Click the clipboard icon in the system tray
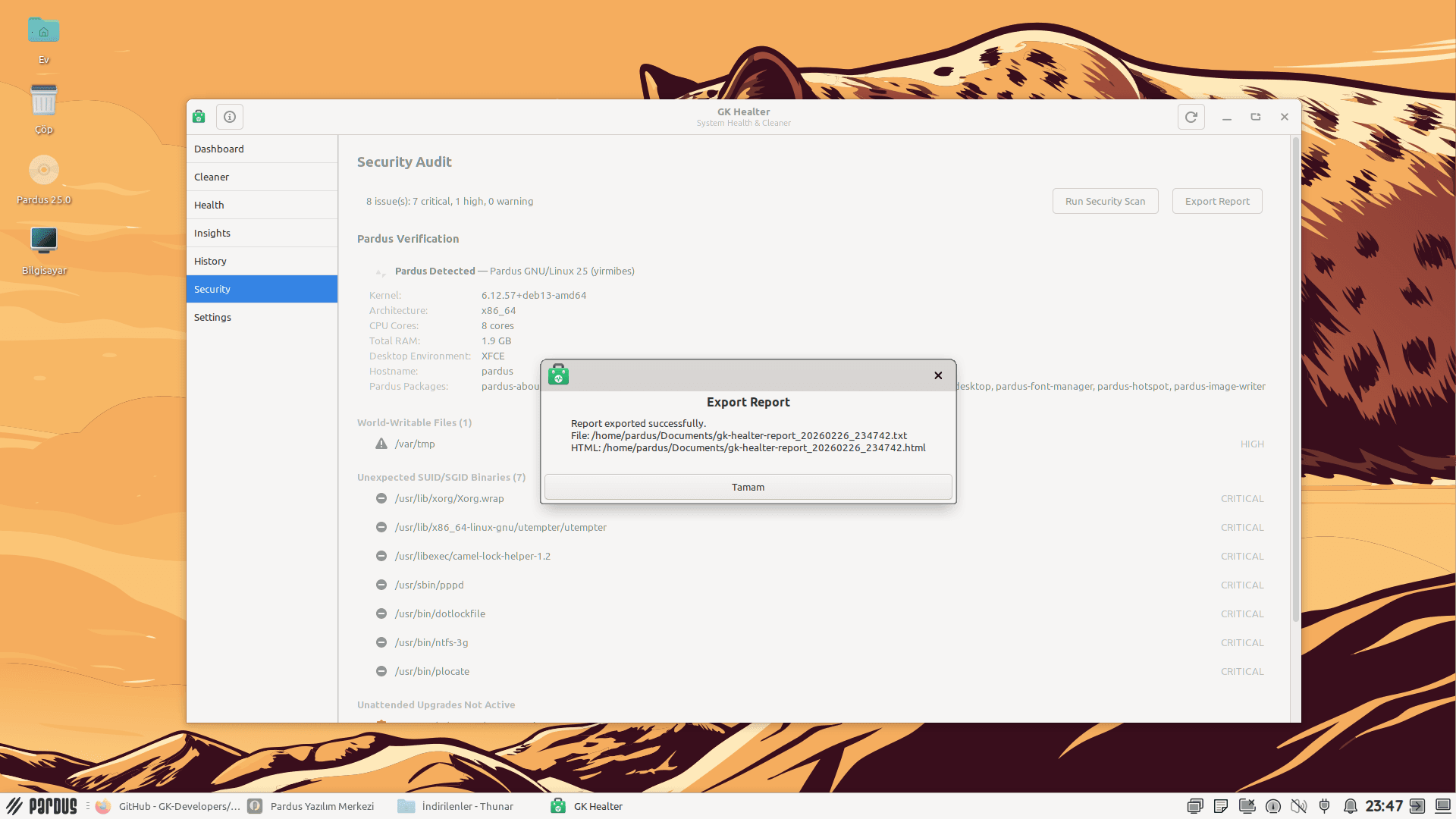1456x819 pixels. [x=1221, y=806]
